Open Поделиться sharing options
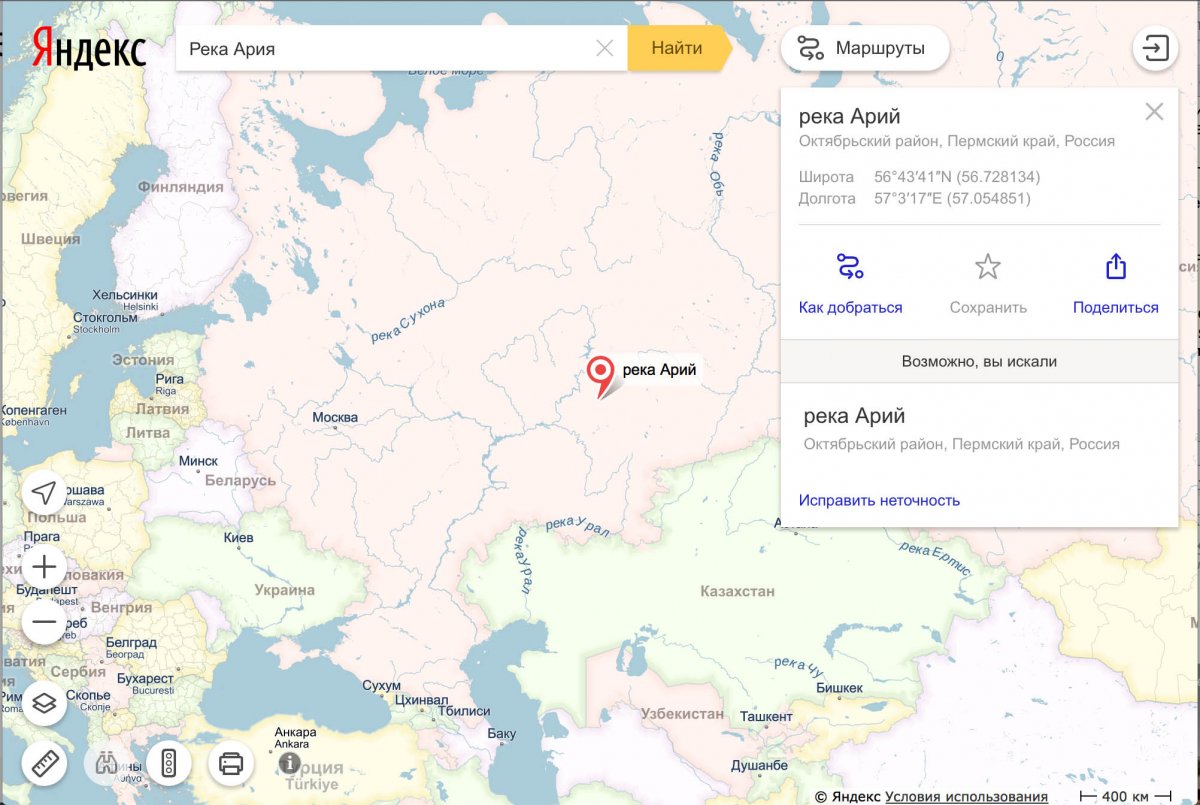1200x805 pixels. [1115, 283]
